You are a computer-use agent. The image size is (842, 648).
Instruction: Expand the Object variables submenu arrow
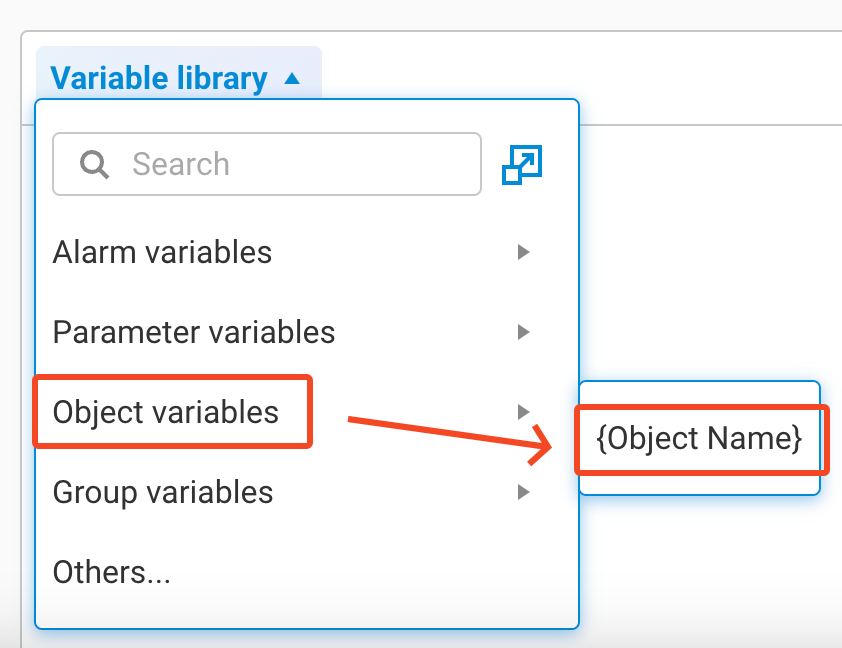523,411
